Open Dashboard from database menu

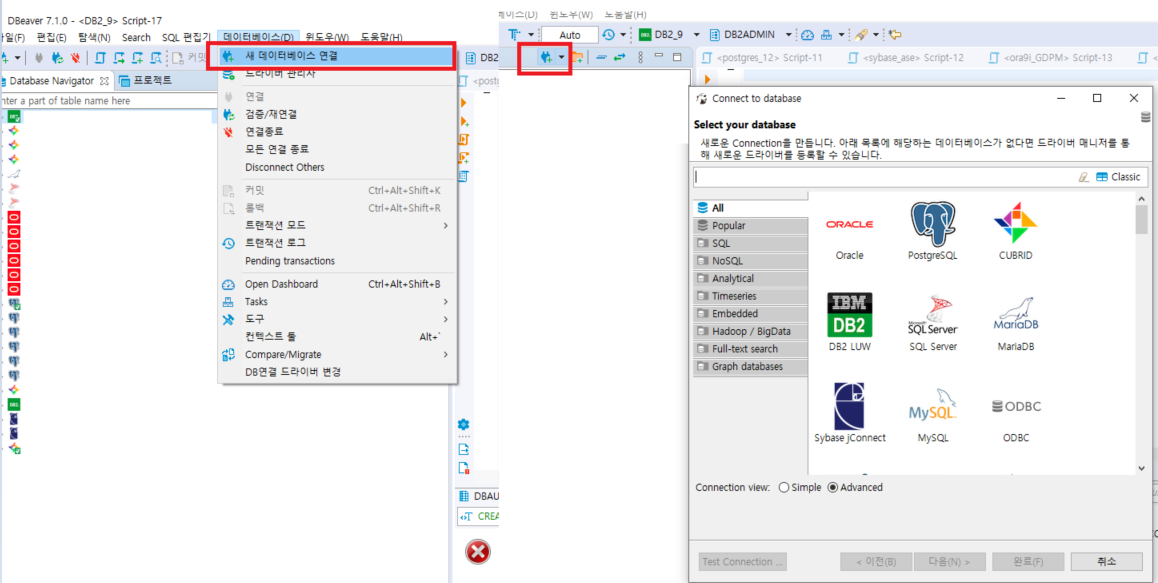pyautogui.click(x=337, y=284)
